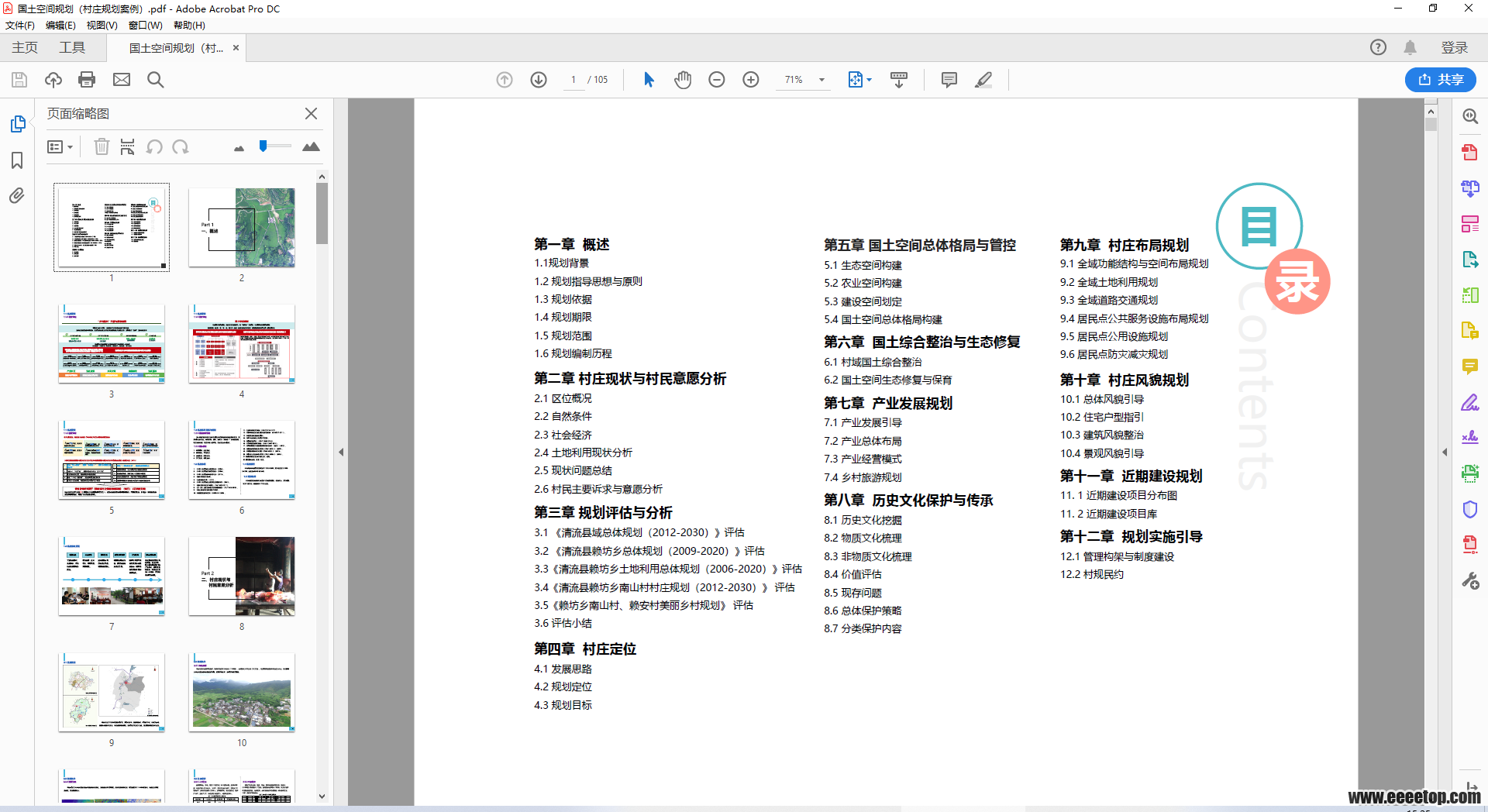Screen dimensions: 1488x812
Task: Select page 10 thumbnail
Action: click(242, 693)
